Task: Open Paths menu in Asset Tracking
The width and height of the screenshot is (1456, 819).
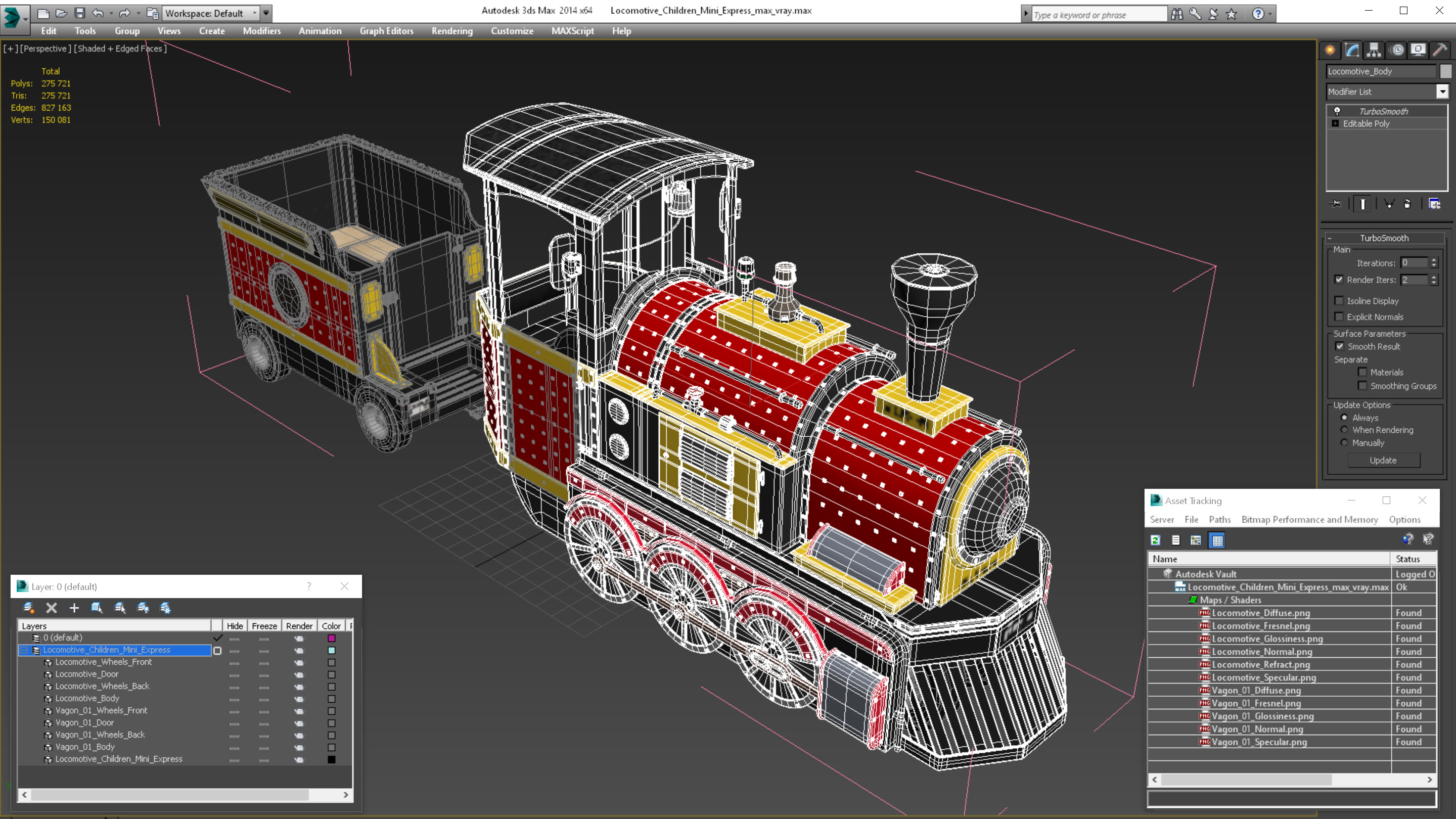Action: (1219, 519)
